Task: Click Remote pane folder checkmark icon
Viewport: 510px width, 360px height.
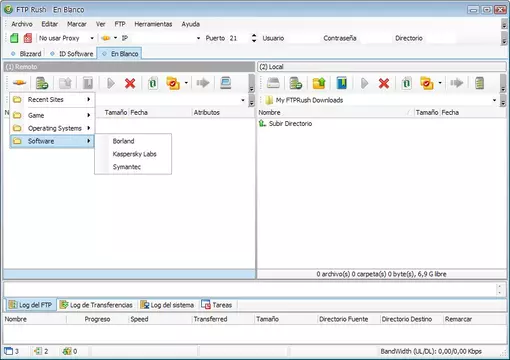Action: point(173,83)
